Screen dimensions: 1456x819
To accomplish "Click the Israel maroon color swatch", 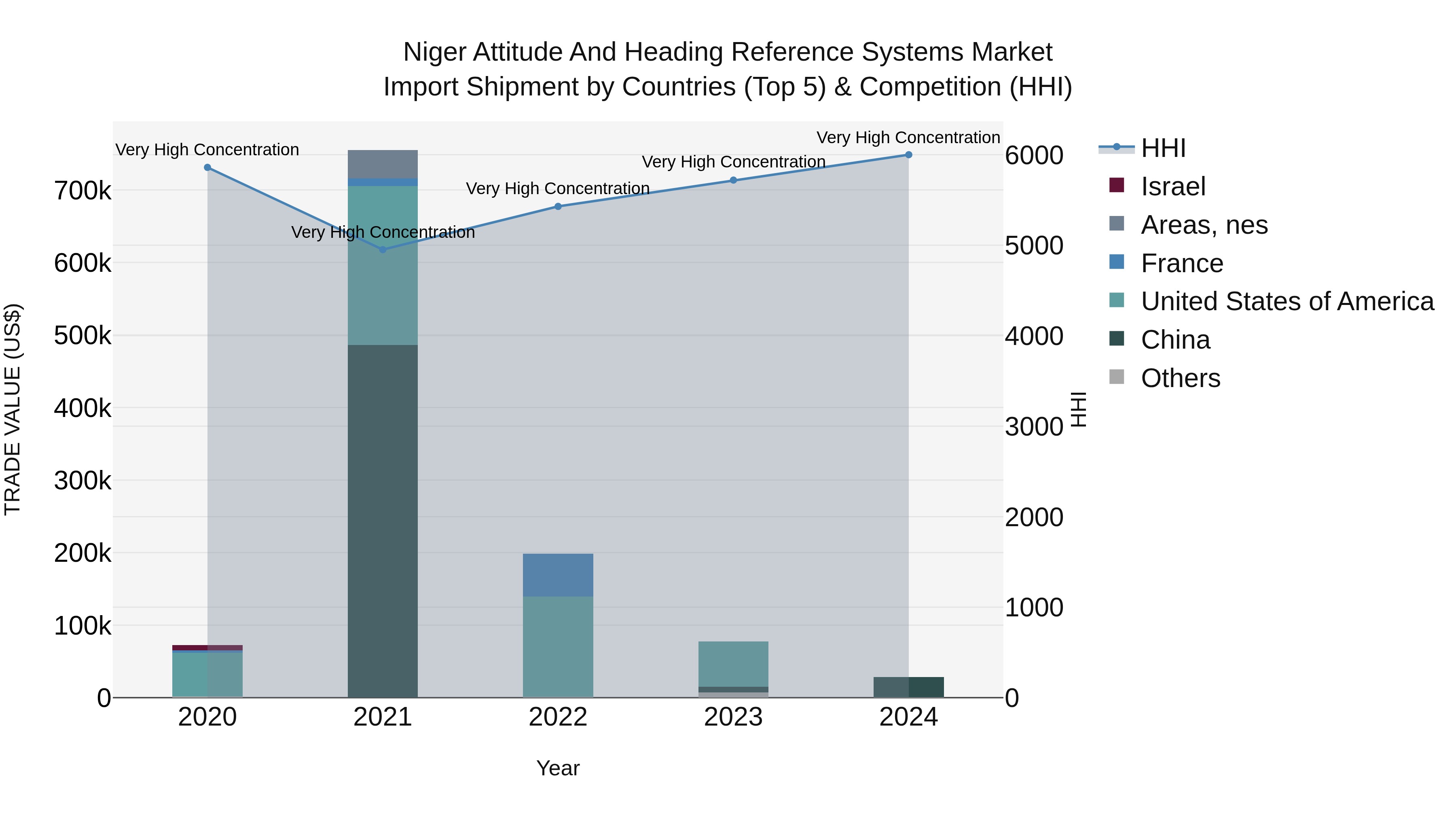I will pos(1117,185).
